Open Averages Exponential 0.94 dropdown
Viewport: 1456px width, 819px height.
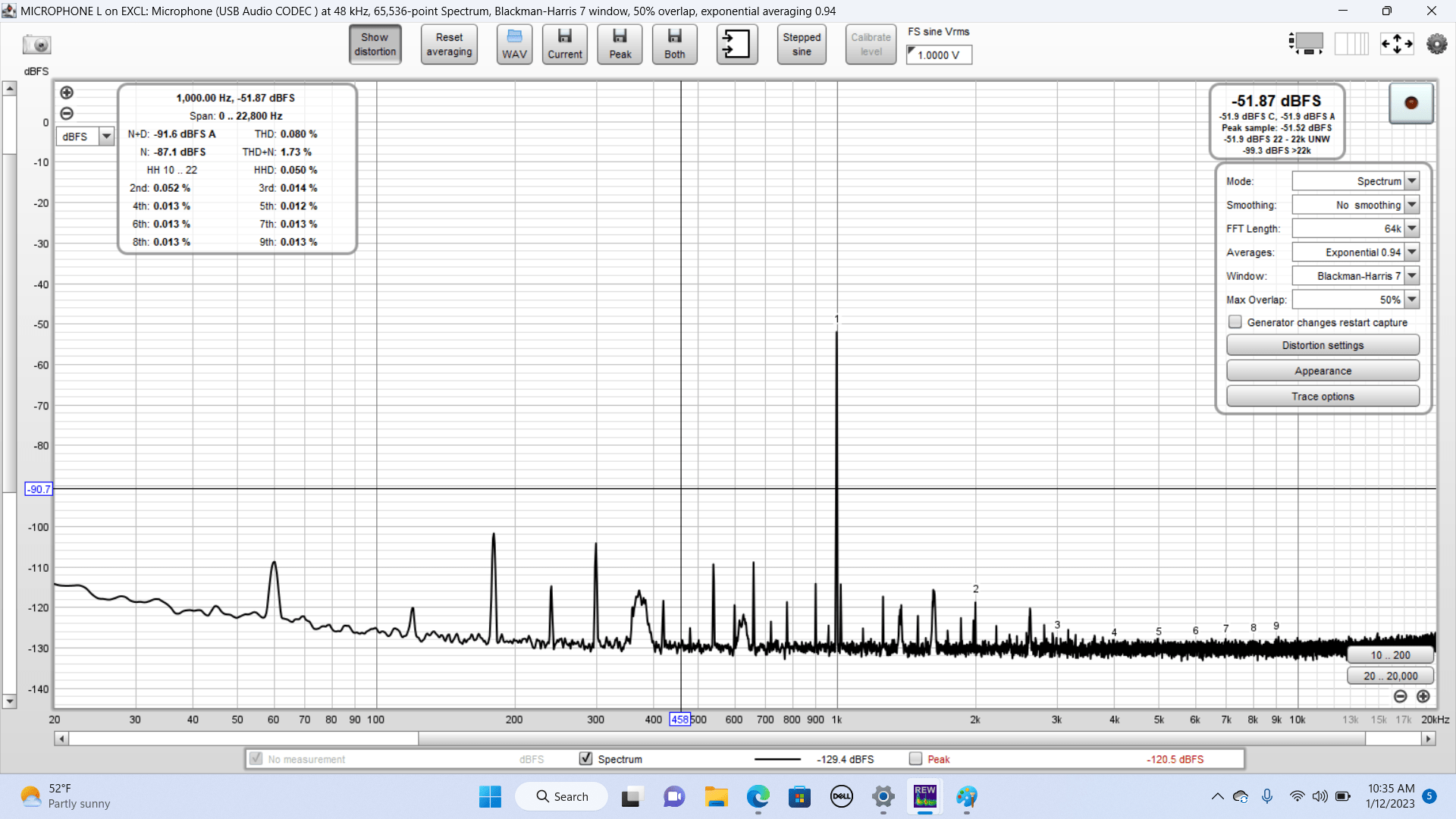click(x=1355, y=253)
